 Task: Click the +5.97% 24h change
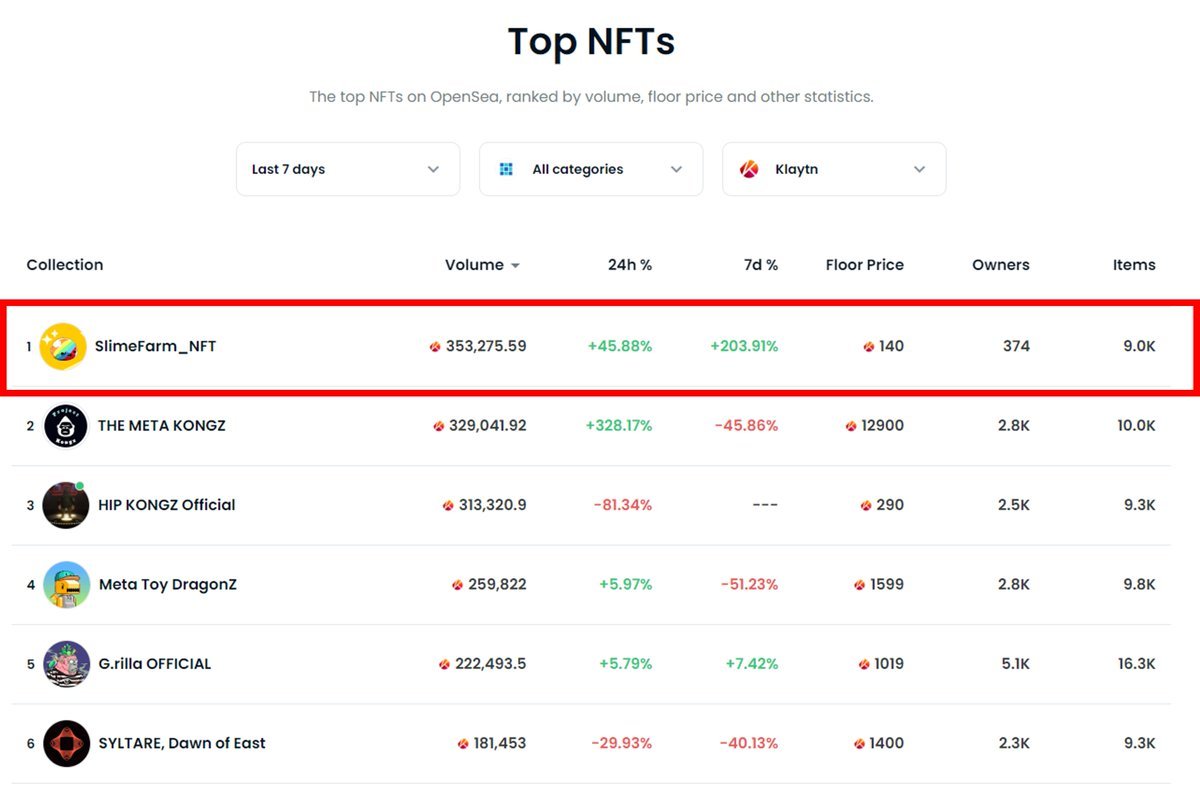click(626, 584)
